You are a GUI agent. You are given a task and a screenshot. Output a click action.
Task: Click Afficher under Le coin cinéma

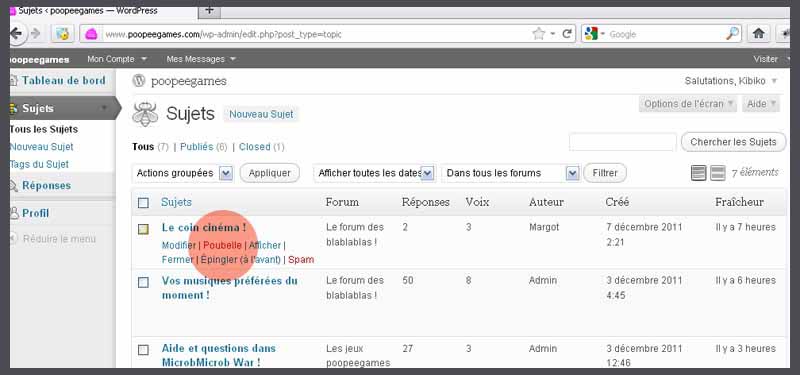(x=265, y=245)
